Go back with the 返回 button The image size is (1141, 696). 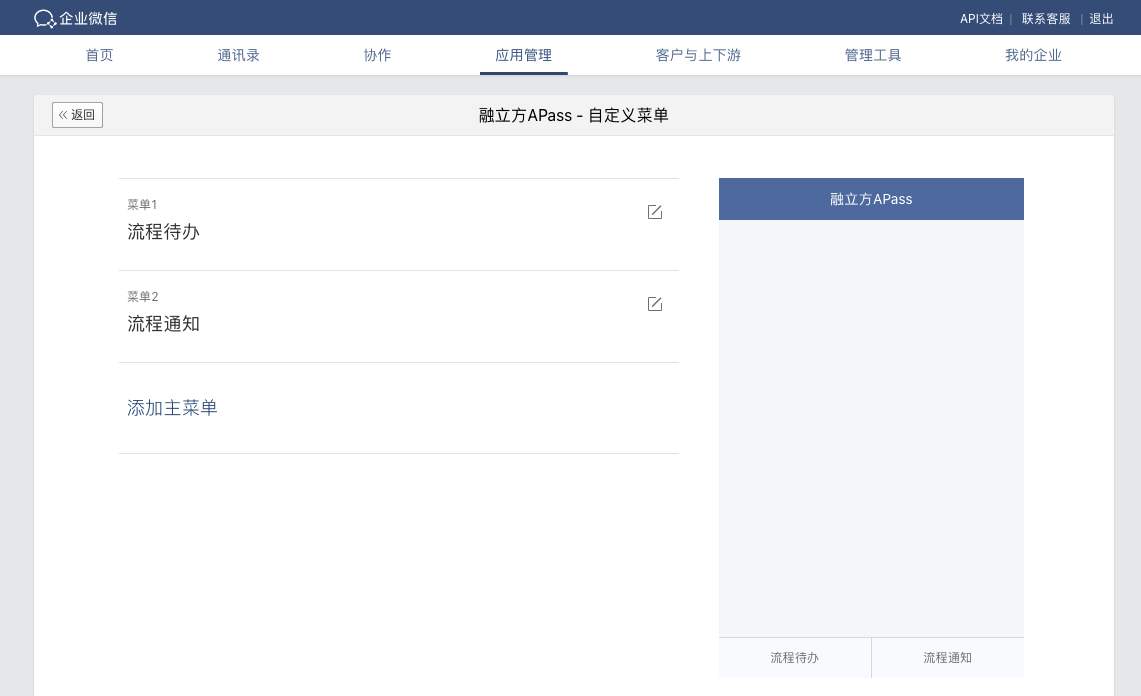77,115
